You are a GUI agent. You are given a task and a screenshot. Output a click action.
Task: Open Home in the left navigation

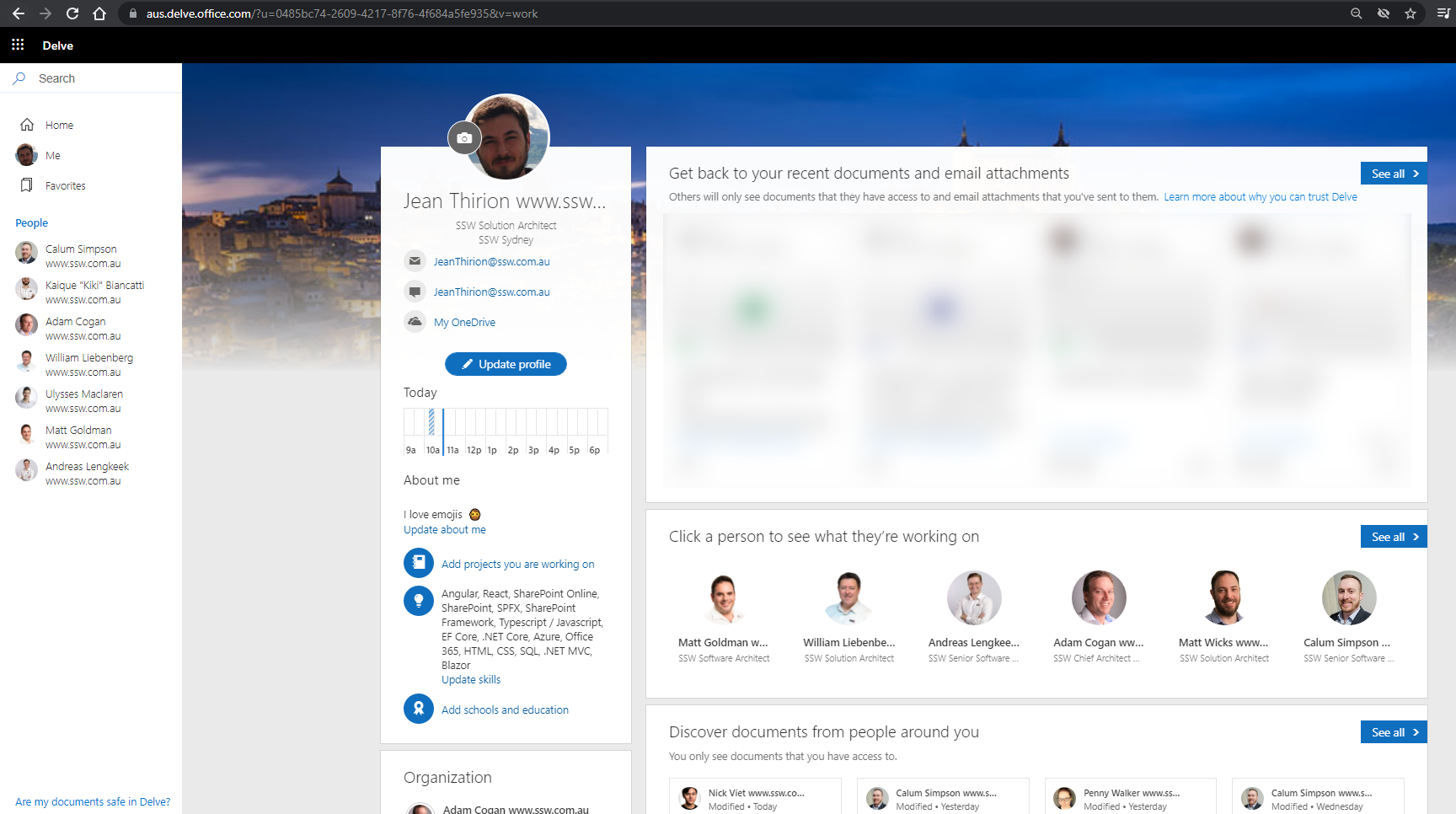59,125
